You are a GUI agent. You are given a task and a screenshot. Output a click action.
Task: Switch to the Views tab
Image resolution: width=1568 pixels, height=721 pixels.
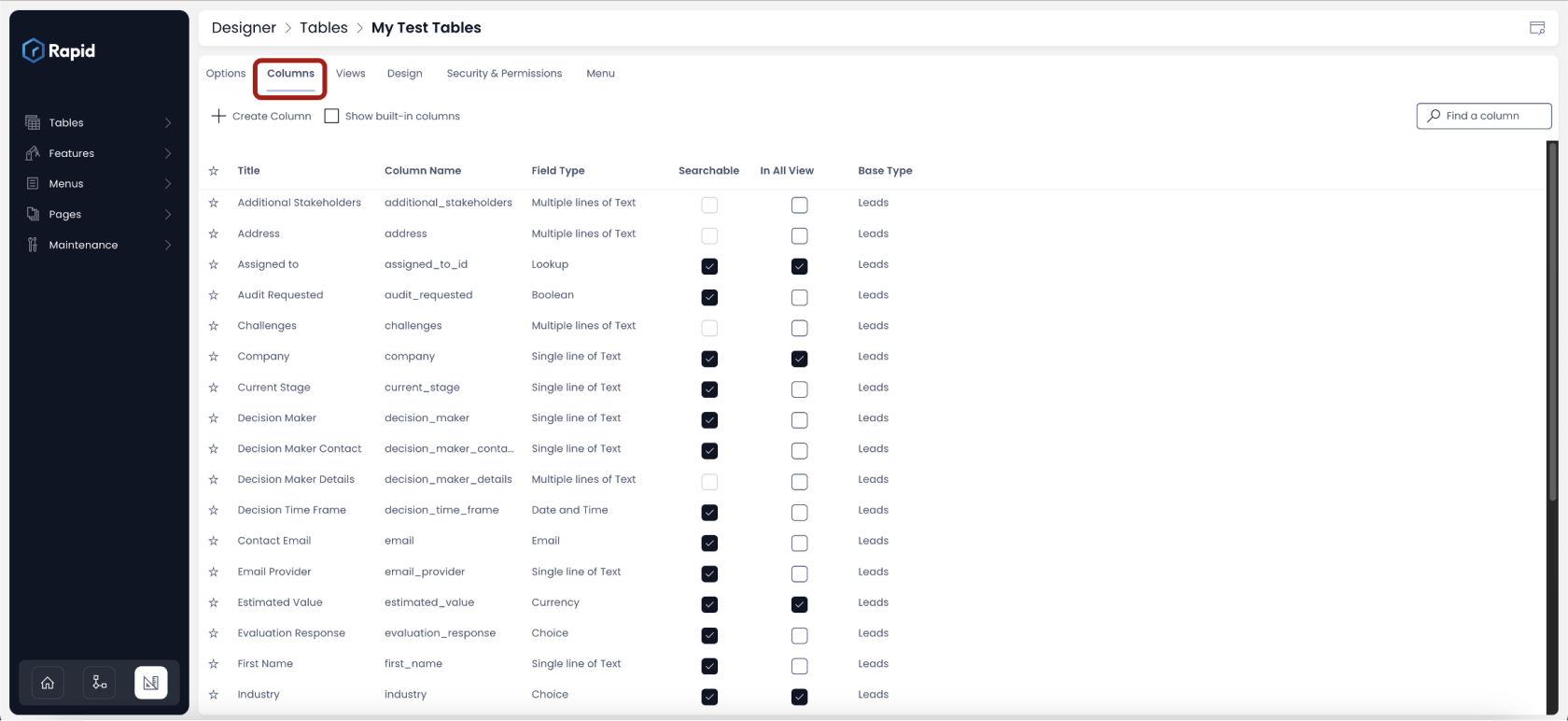(x=351, y=73)
